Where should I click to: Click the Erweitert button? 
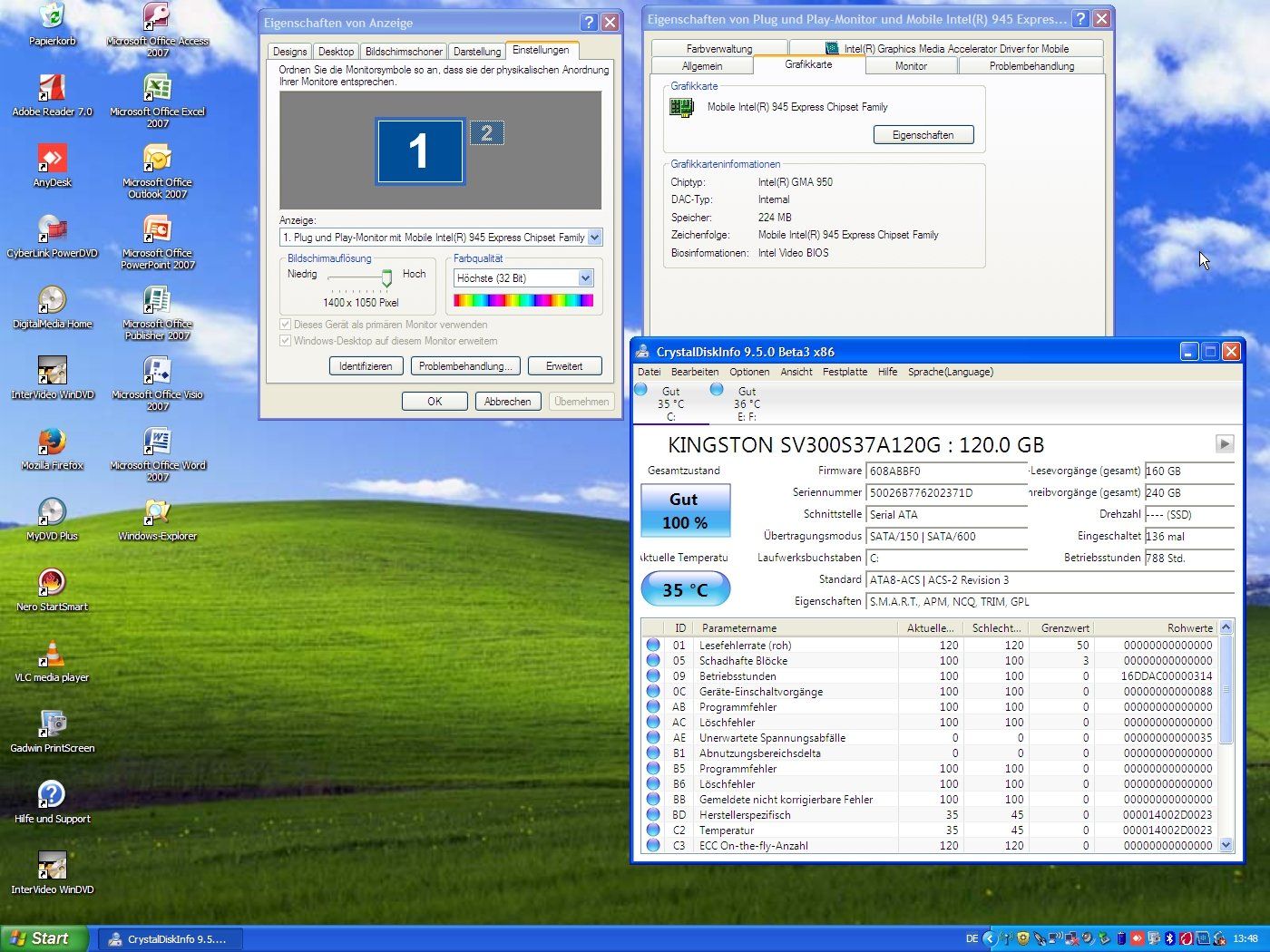click(x=564, y=366)
